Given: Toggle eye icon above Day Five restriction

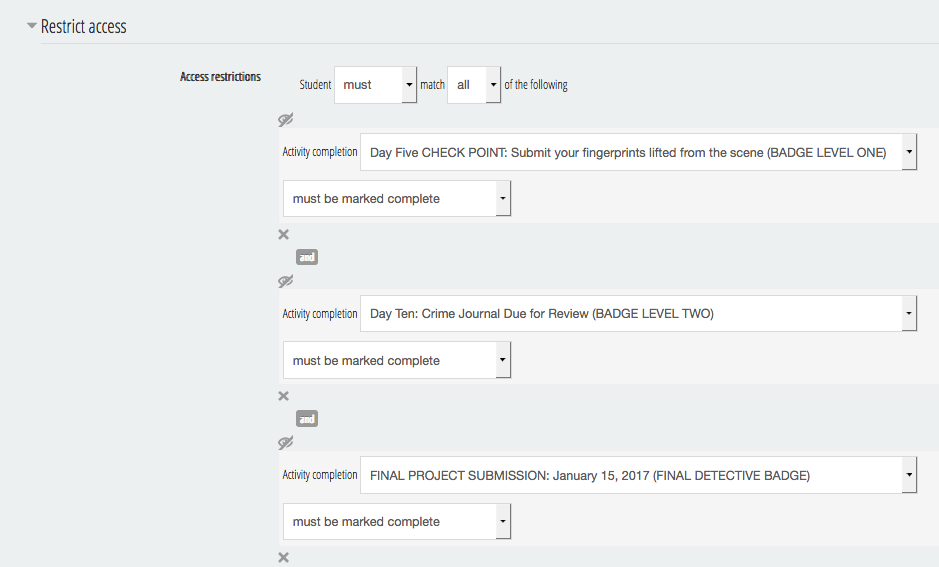Looking at the screenshot, I should (x=286, y=119).
